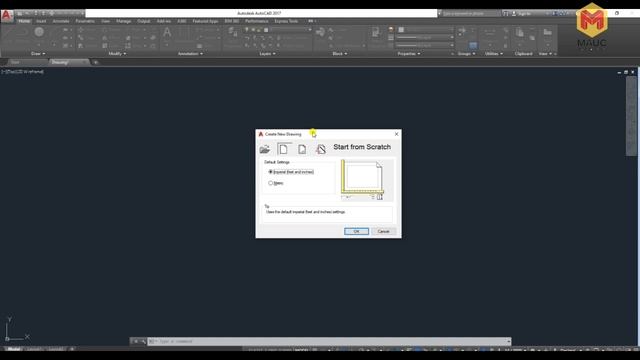Image resolution: width=640 pixels, height=360 pixels.
Task: Expand the Layers panel flyout
Action: [267, 53]
